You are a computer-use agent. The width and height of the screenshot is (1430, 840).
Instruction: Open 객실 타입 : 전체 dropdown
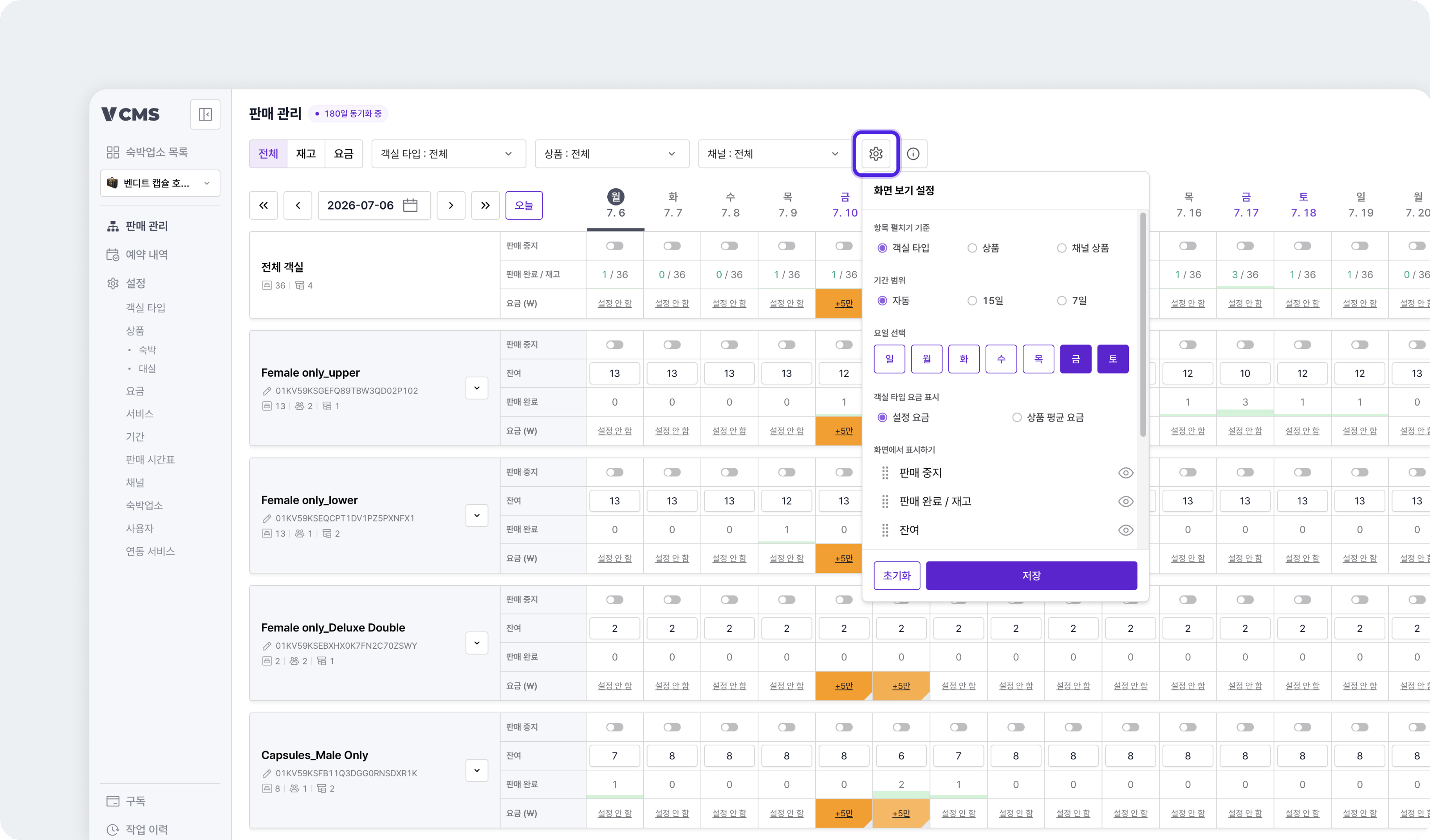tap(448, 154)
